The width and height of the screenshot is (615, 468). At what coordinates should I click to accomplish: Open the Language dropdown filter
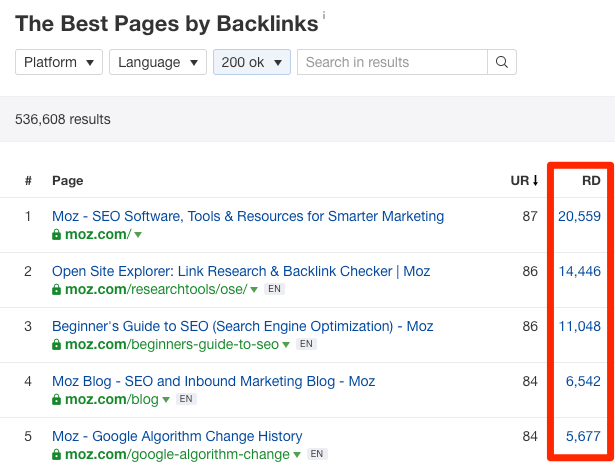click(158, 62)
